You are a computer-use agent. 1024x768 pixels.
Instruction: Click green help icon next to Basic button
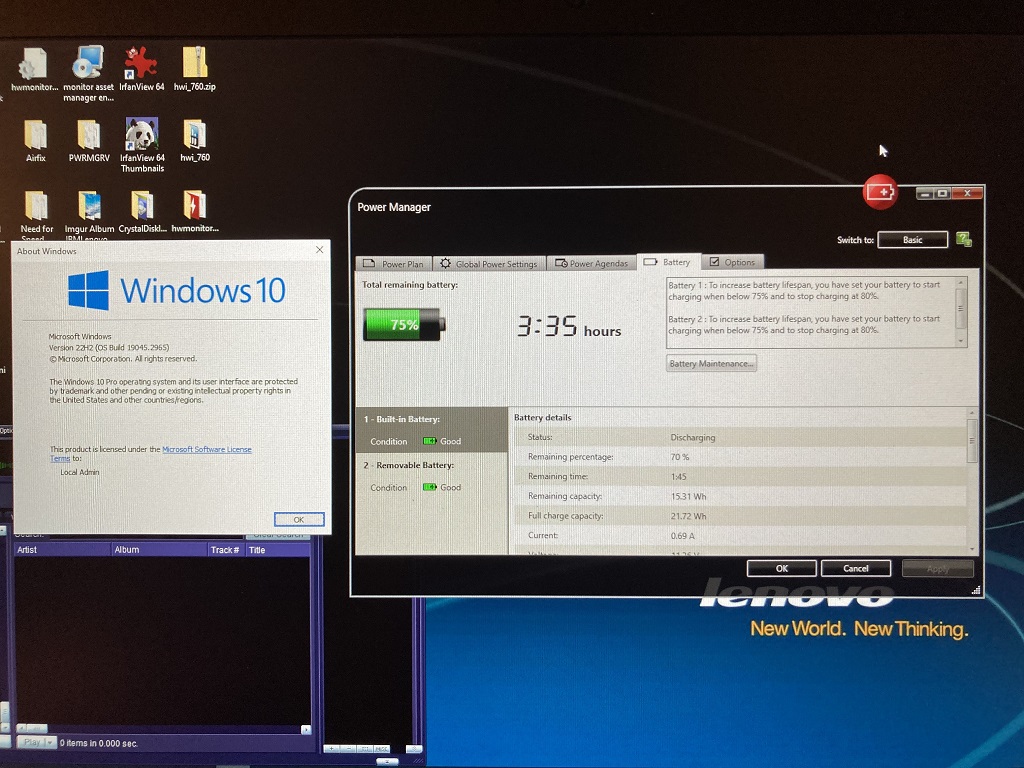coord(963,239)
